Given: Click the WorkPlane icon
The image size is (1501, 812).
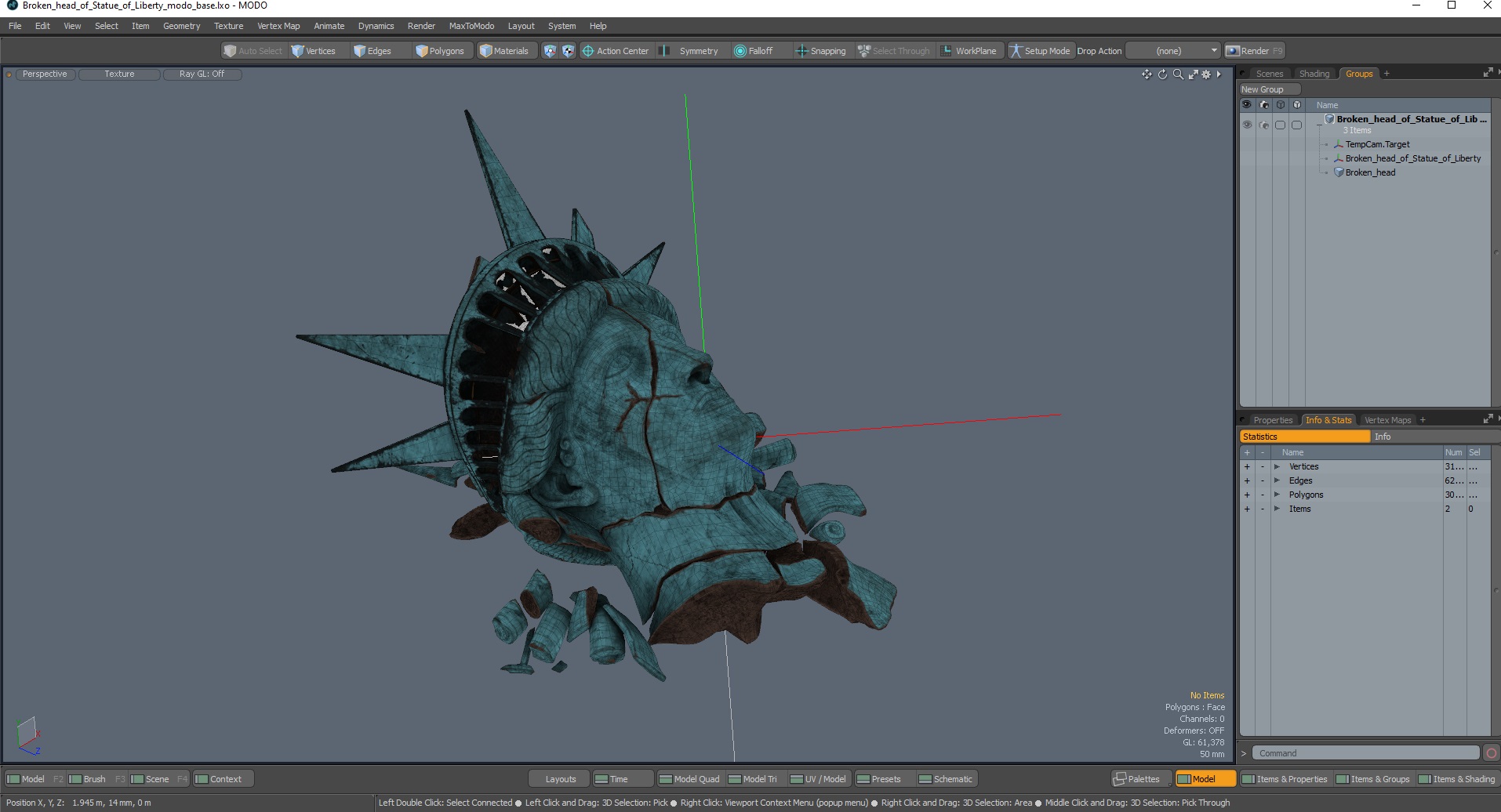Looking at the screenshot, I should 947,51.
